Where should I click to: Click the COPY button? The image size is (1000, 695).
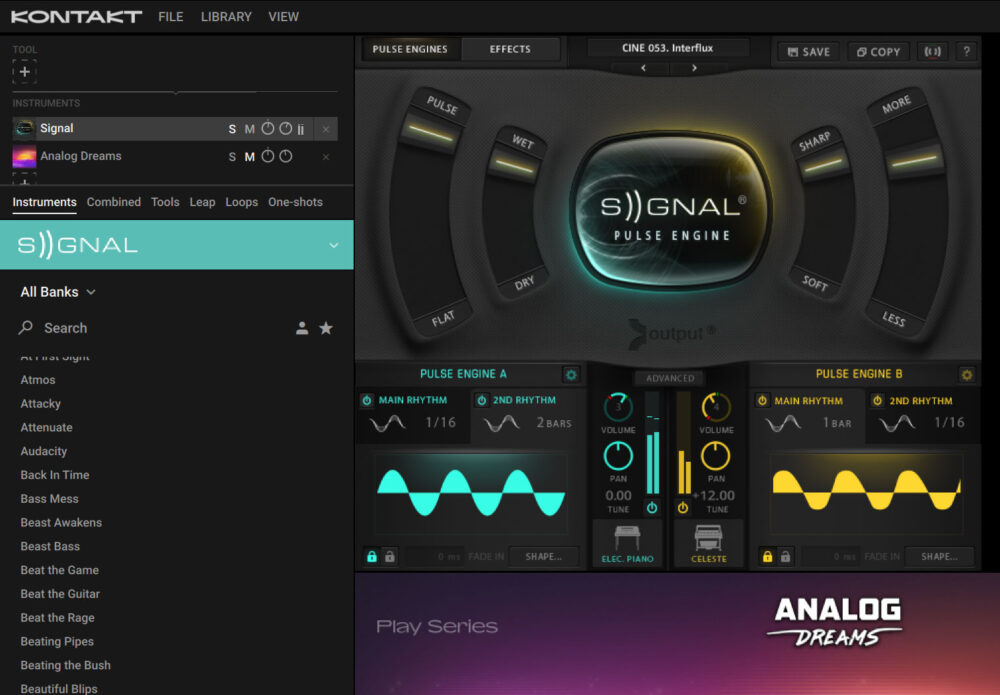pos(879,52)
